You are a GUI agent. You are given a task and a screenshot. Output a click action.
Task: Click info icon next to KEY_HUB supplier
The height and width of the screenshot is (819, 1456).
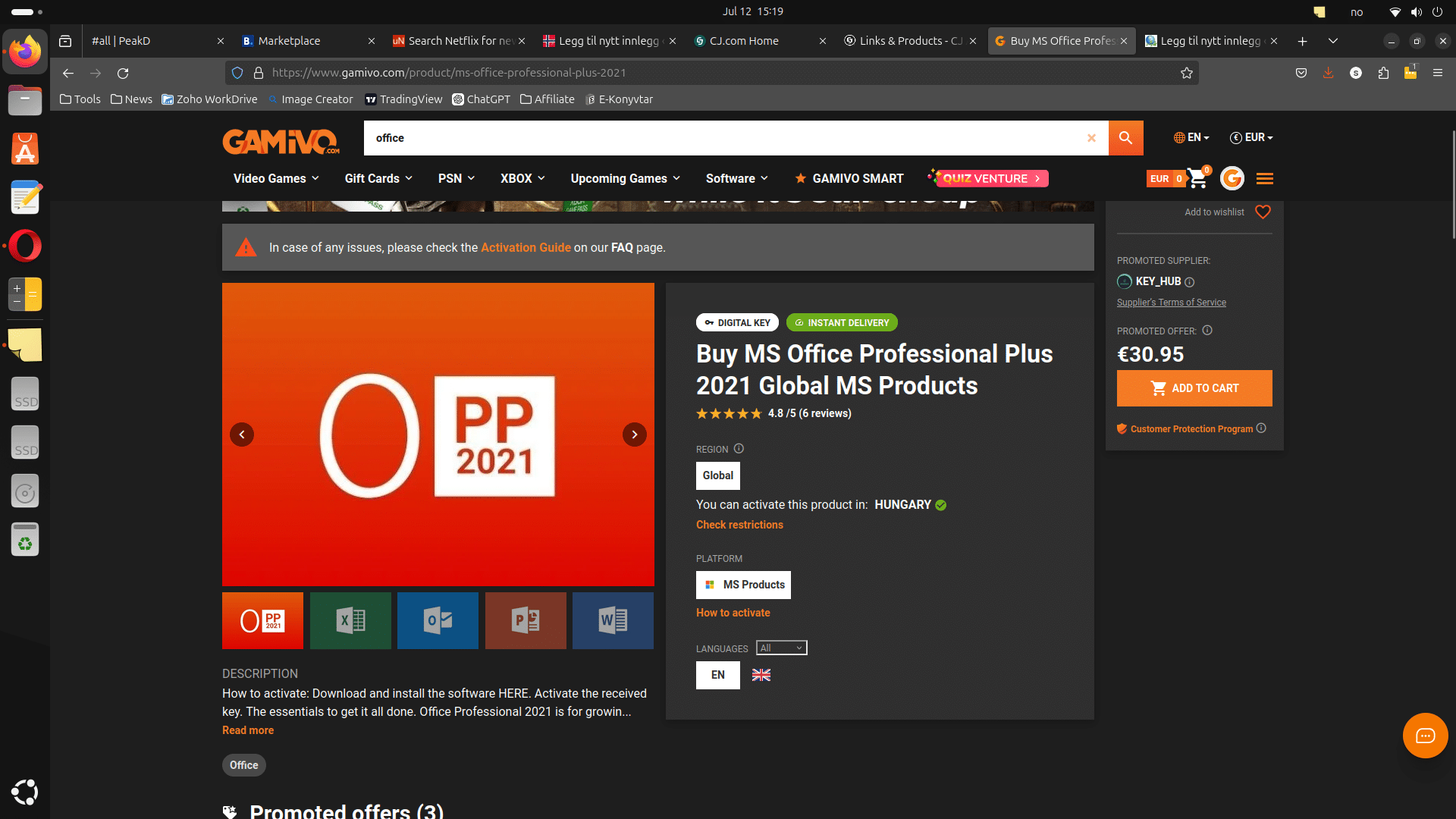(x=1190, y=282)
